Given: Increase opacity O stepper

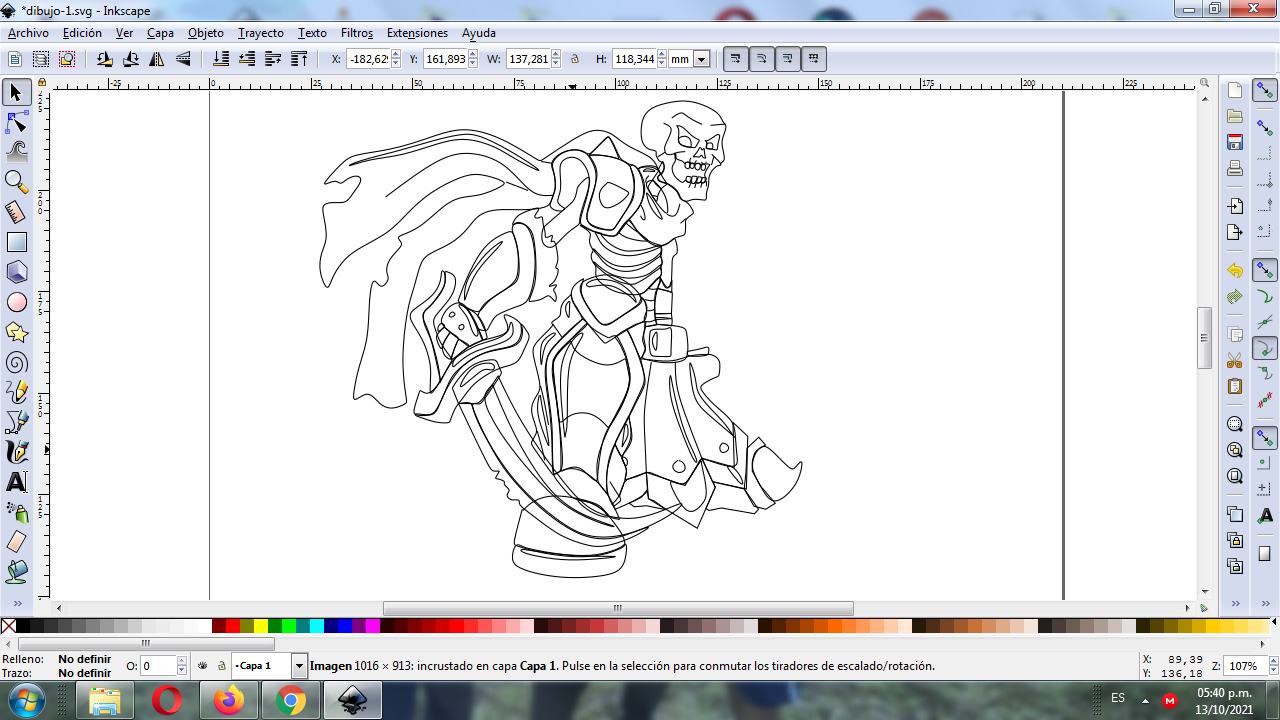Looking at the screenshot, I should tap(182, 661).
